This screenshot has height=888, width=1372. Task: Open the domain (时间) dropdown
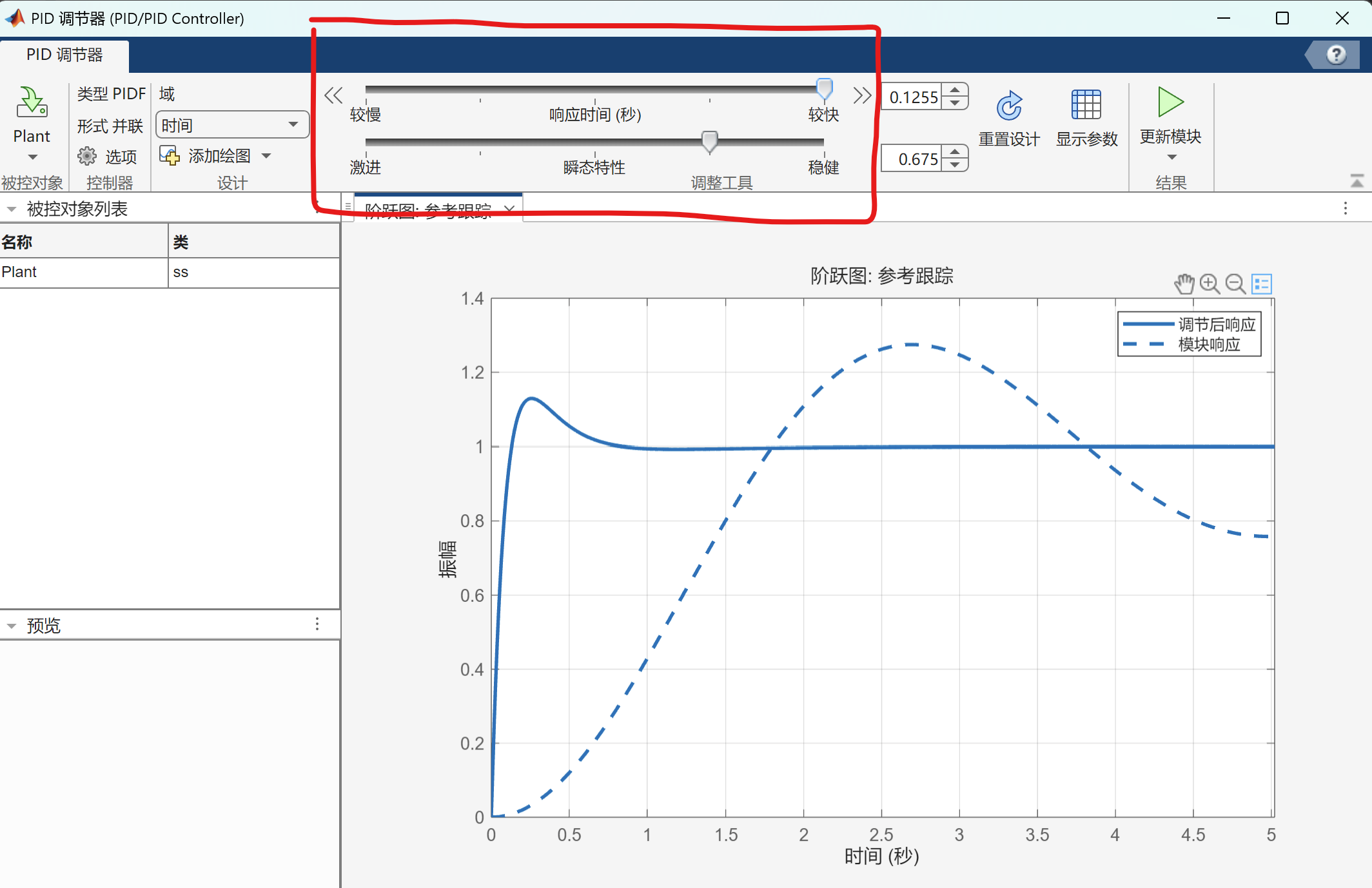232,124
